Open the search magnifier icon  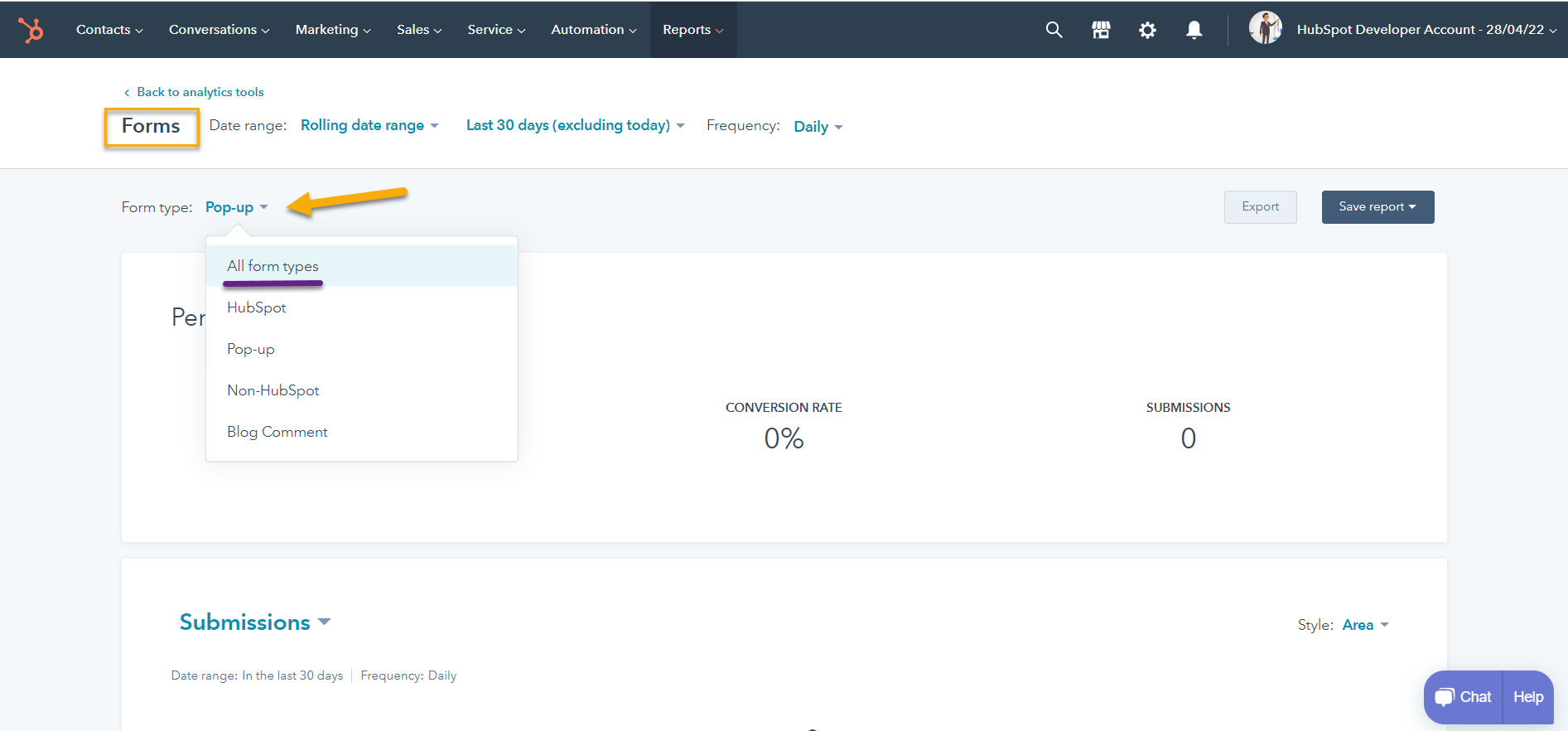pyautogui.click(x=1054, y=30)
